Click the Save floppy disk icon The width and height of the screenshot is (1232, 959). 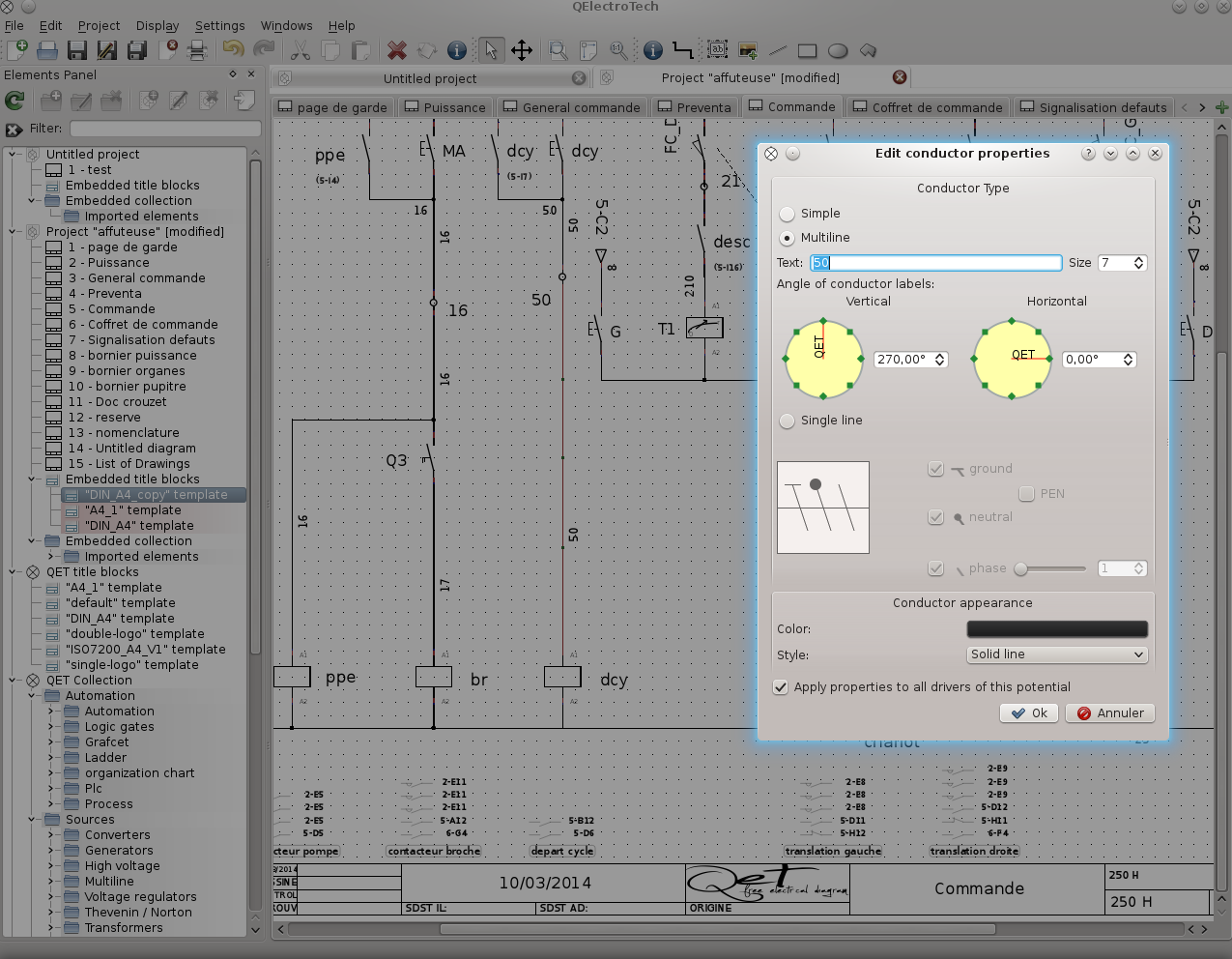tap(77, 50)
